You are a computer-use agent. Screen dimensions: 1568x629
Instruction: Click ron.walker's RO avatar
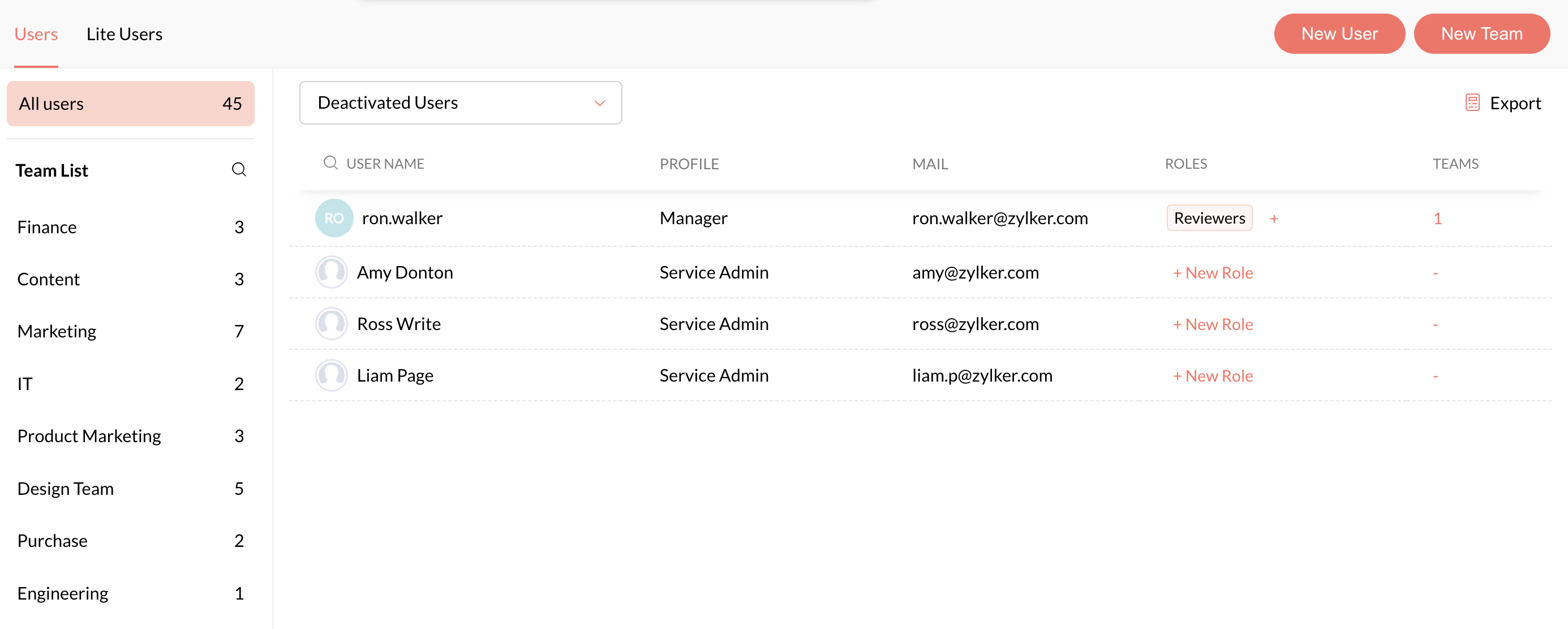[333, 218]
